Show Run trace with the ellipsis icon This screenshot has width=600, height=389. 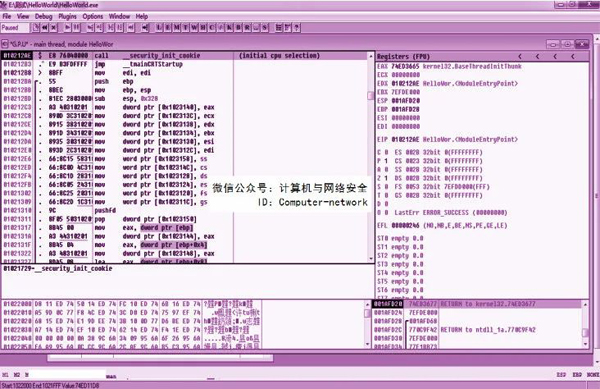(x=256, y=28)
